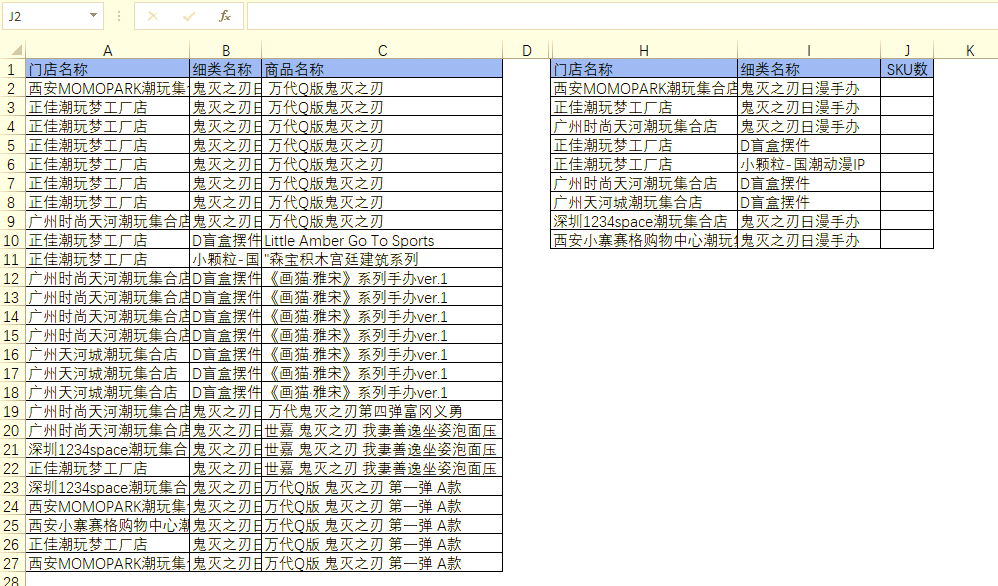Select the cell containing 森宝积木宫廷建筑系列

(x=382, y=260)
